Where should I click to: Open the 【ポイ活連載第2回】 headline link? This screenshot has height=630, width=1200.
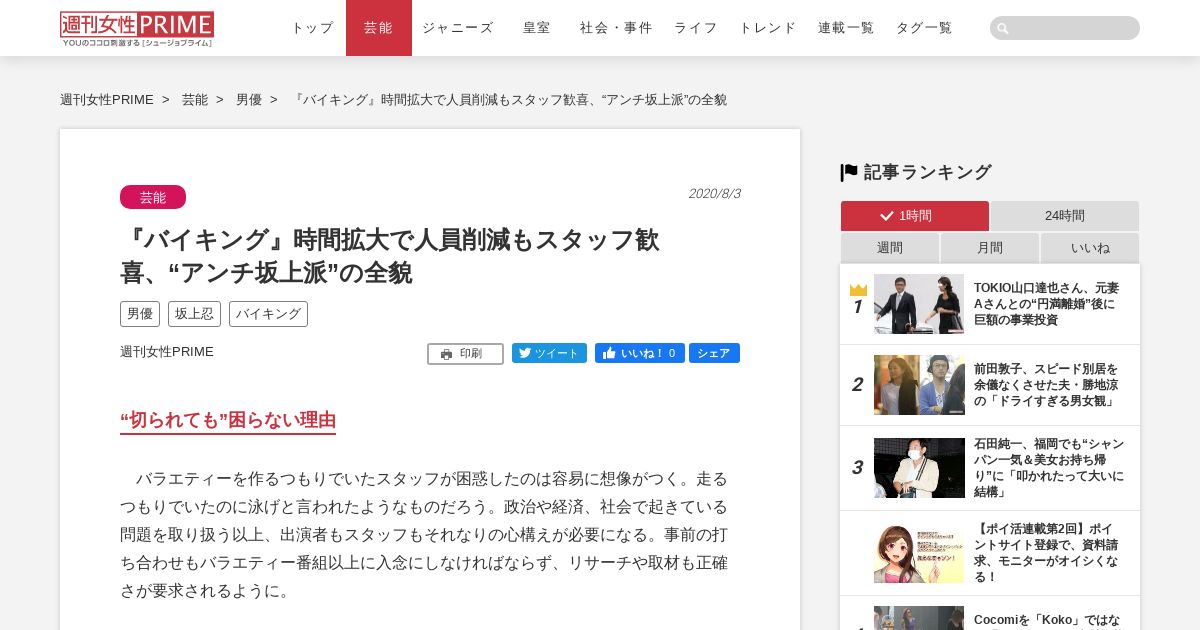1047,553
